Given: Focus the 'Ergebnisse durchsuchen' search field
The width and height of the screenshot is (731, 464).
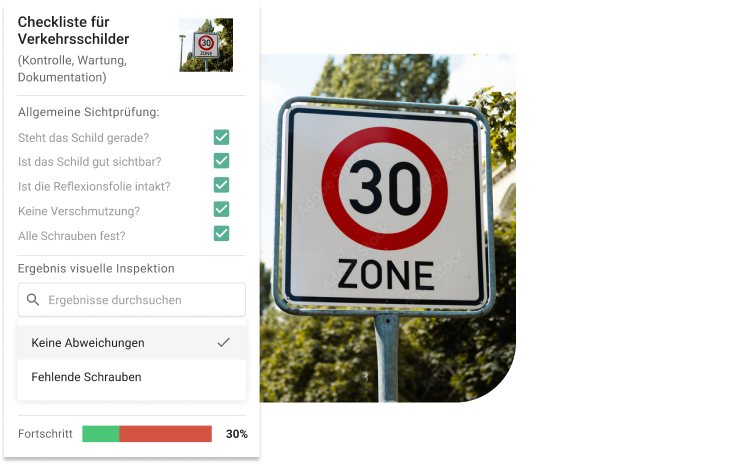Looking at the screenshot, I should 131,300.
